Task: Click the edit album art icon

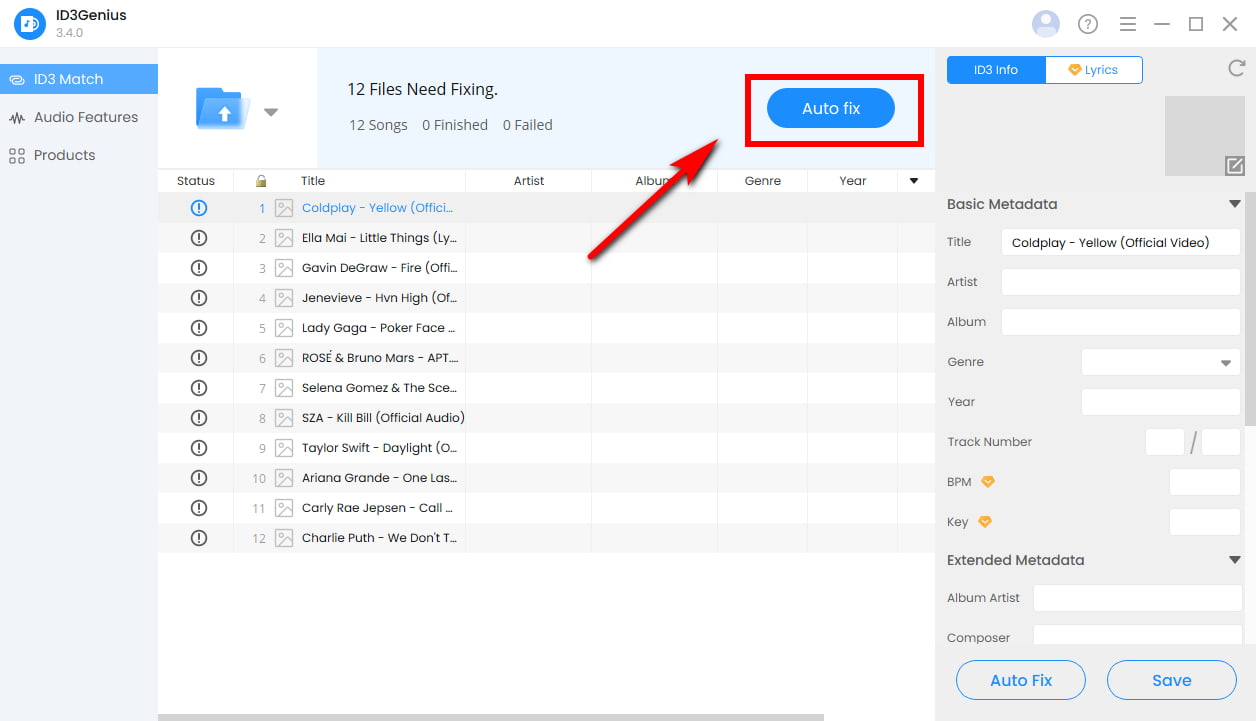Action: pos(1234,166)
